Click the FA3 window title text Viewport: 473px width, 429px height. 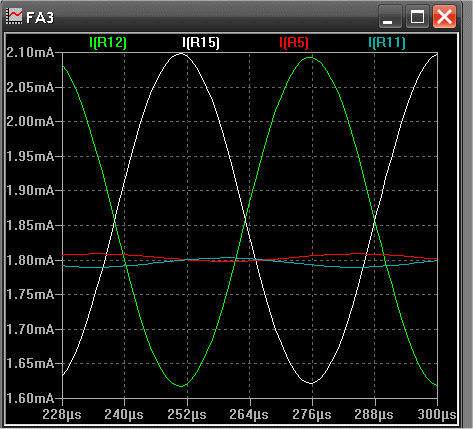click(x=40, y=17)
